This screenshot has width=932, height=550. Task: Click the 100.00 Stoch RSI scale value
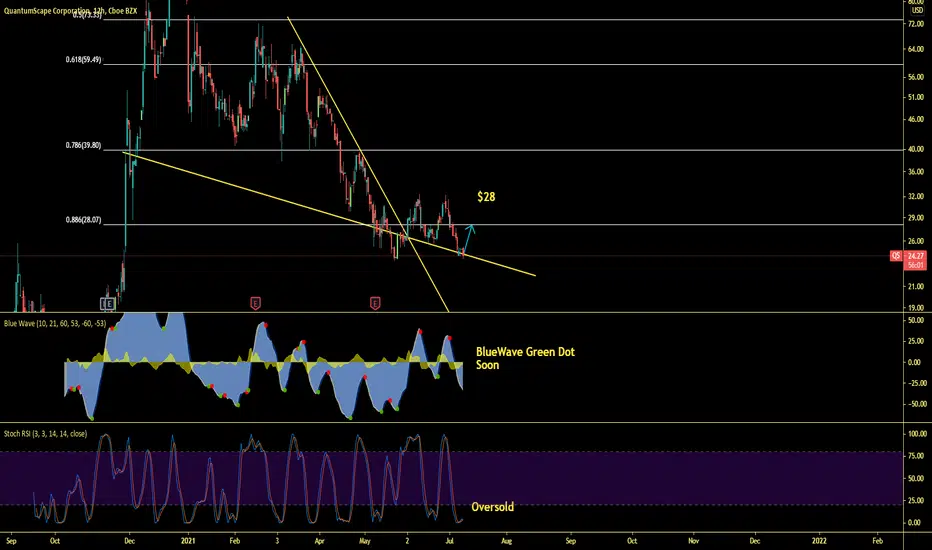tap(916, 434)
